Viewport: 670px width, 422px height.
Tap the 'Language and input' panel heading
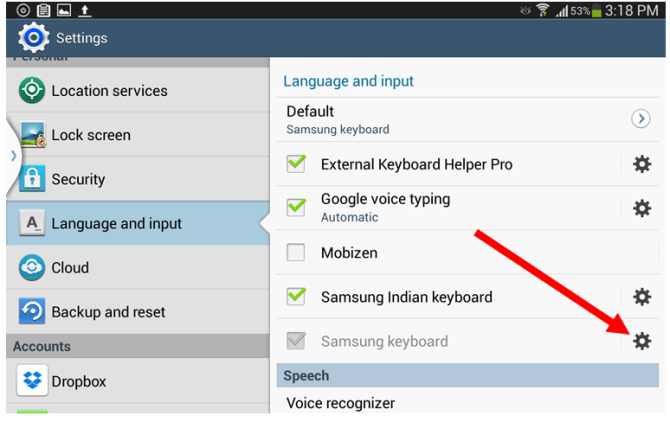pyautogui.click(x=348, y=81)
